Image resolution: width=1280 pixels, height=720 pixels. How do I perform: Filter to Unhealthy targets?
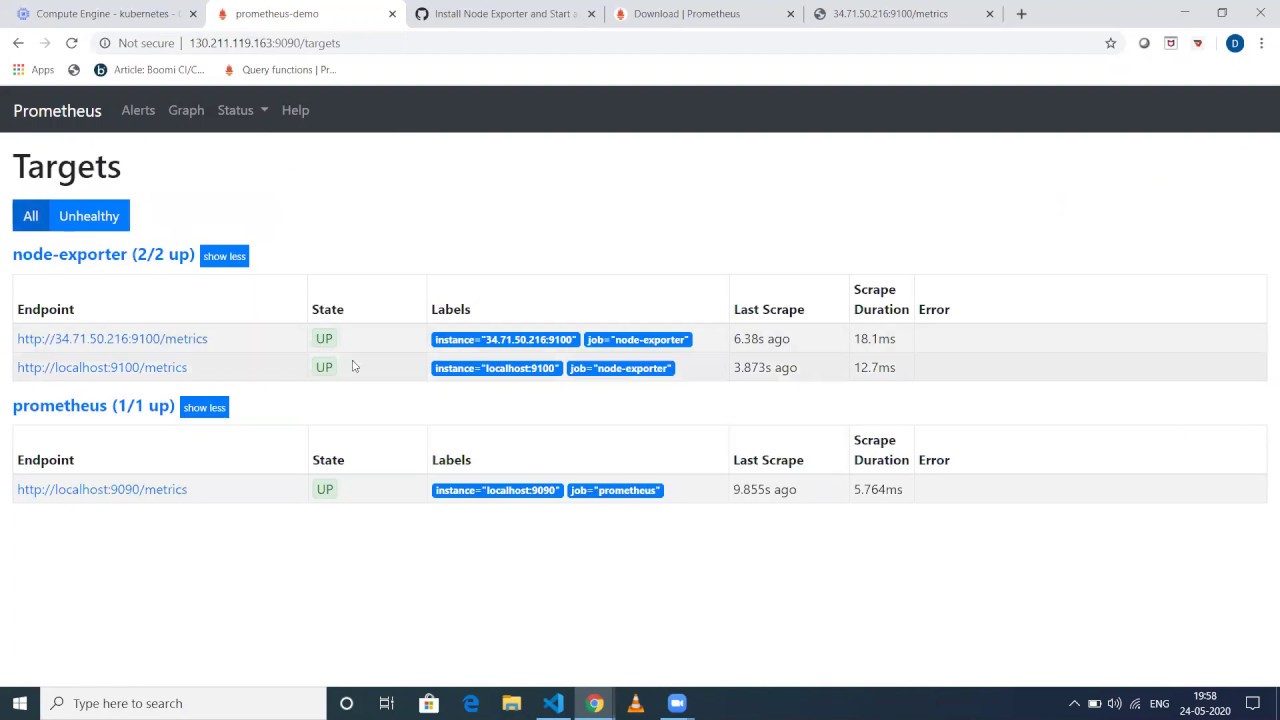point(89,216)
